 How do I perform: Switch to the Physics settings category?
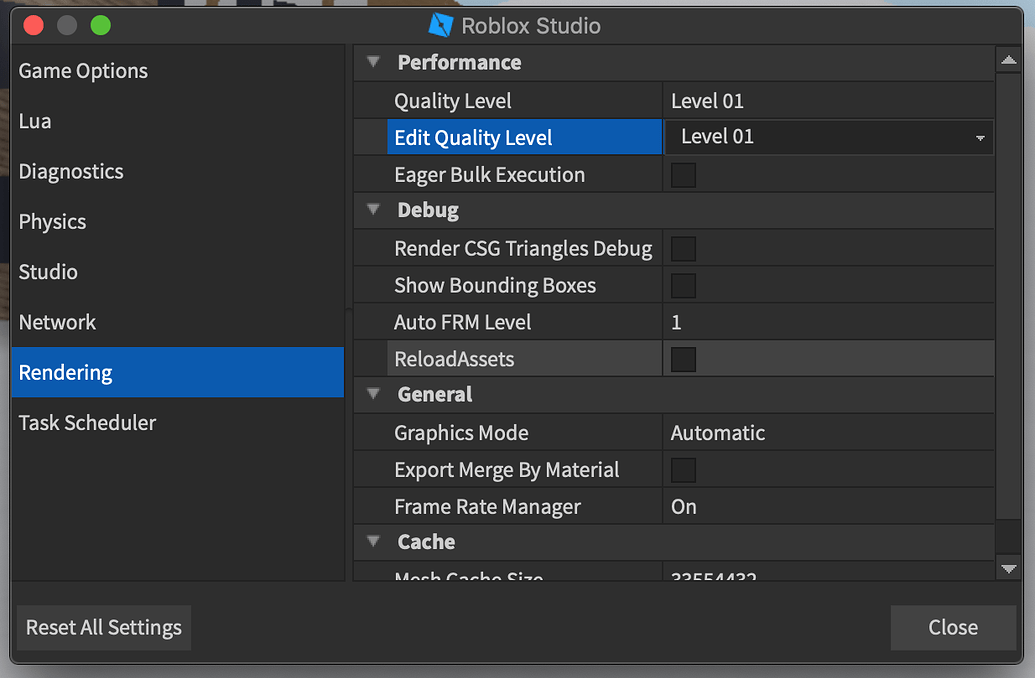[x=178, y=221]
